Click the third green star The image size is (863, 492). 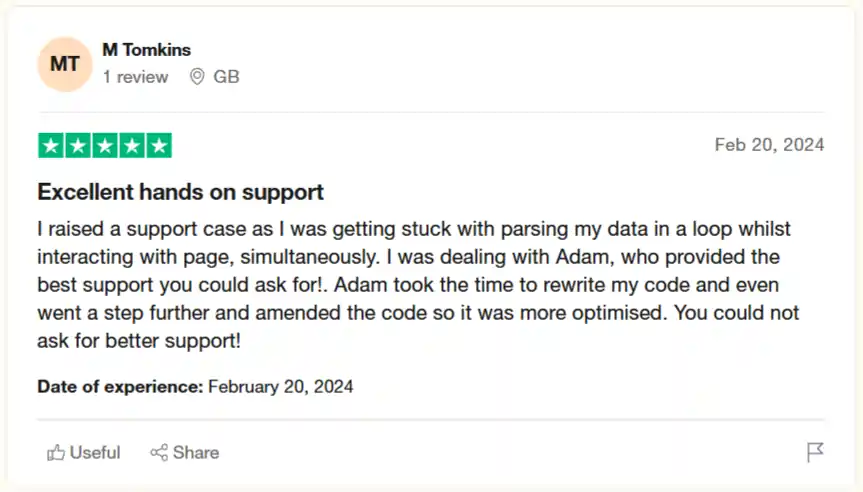[105, 146]
